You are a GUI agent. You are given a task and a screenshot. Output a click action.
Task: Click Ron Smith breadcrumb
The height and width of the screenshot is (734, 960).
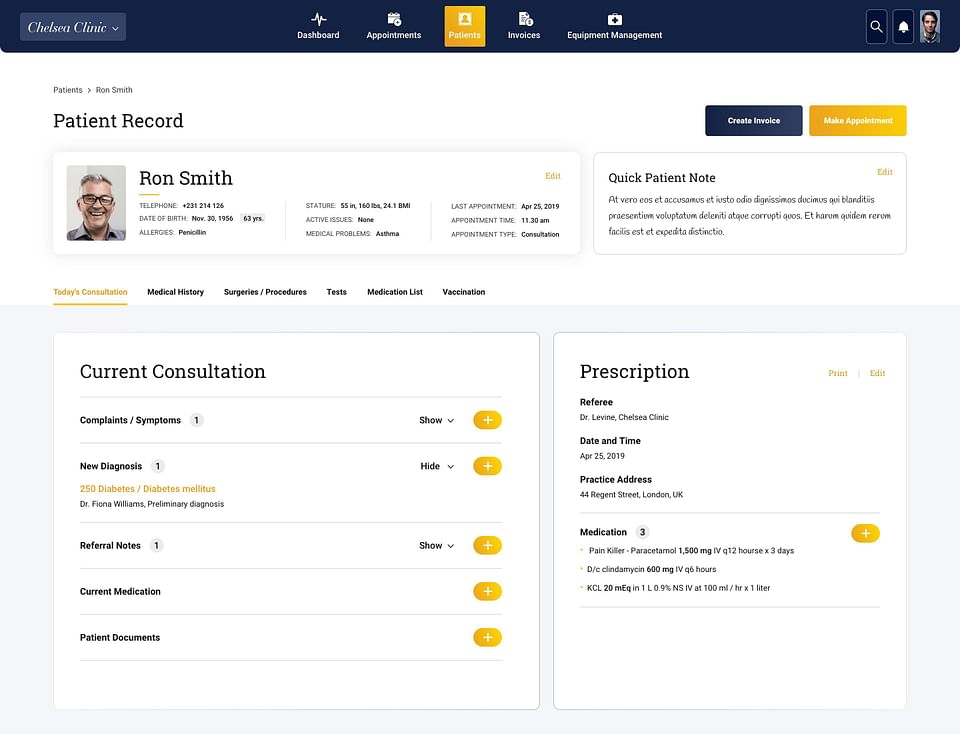(114, 90)
